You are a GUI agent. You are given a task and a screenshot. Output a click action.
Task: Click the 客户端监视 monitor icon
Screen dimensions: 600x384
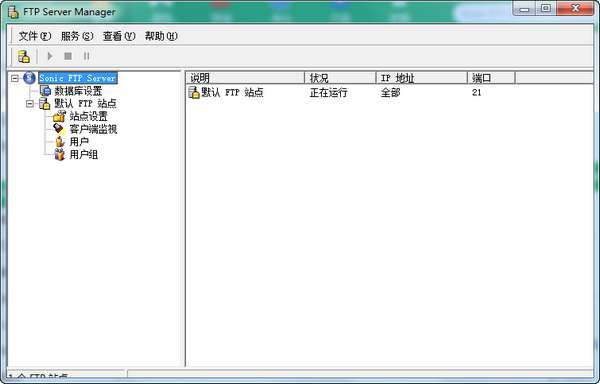point(59,129)
